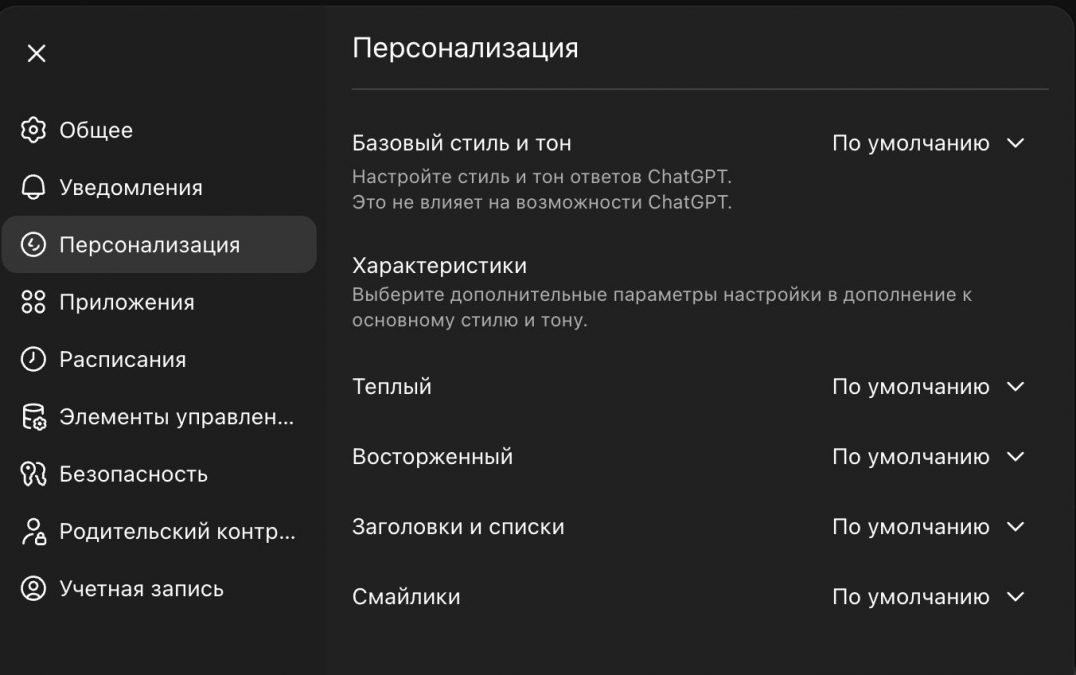Open the Восторженный dropdown selector
The height and width of the screenshot is (675, 1076).
(x=928, y=457)
